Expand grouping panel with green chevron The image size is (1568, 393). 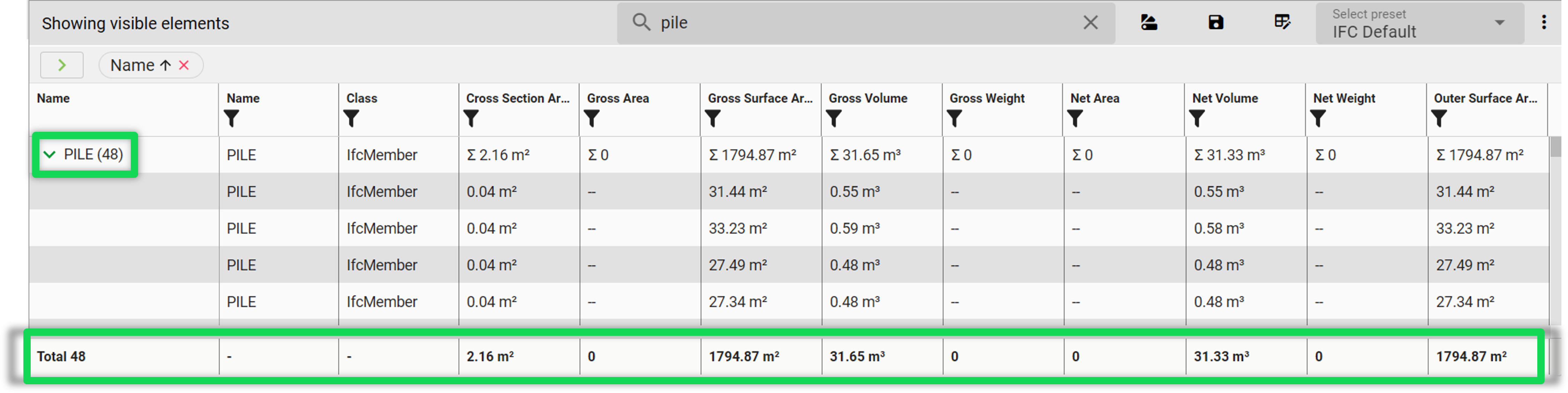coord(61,65)
